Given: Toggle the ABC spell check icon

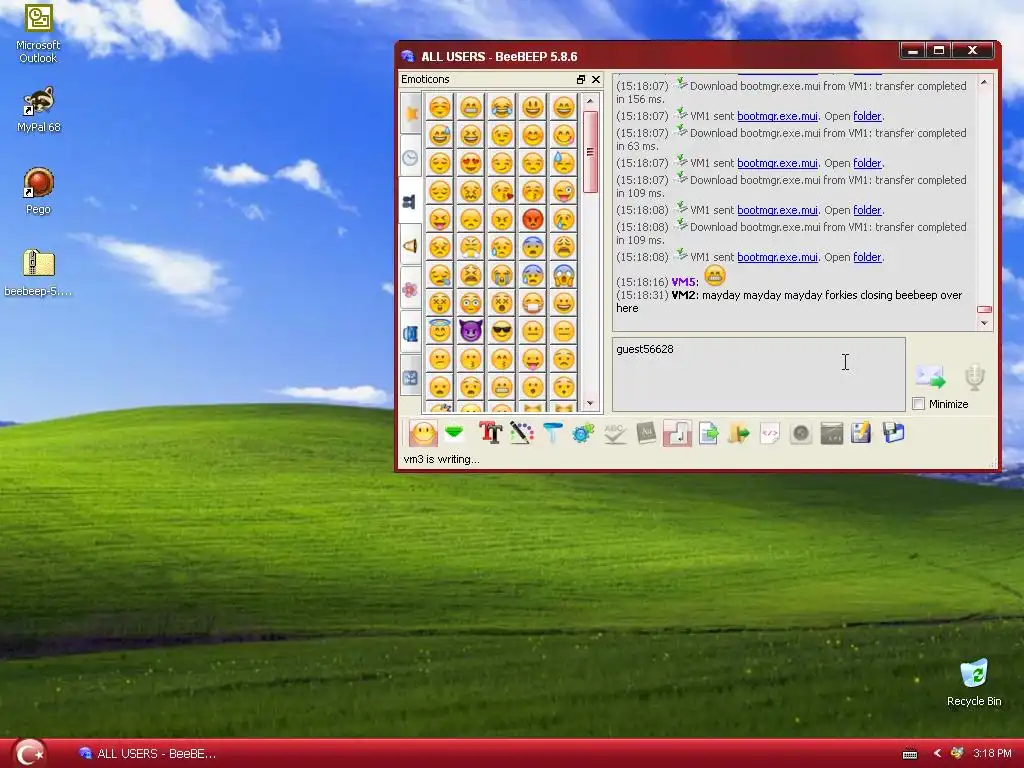Looking at the screenshot, I should (x=615, y=432).
